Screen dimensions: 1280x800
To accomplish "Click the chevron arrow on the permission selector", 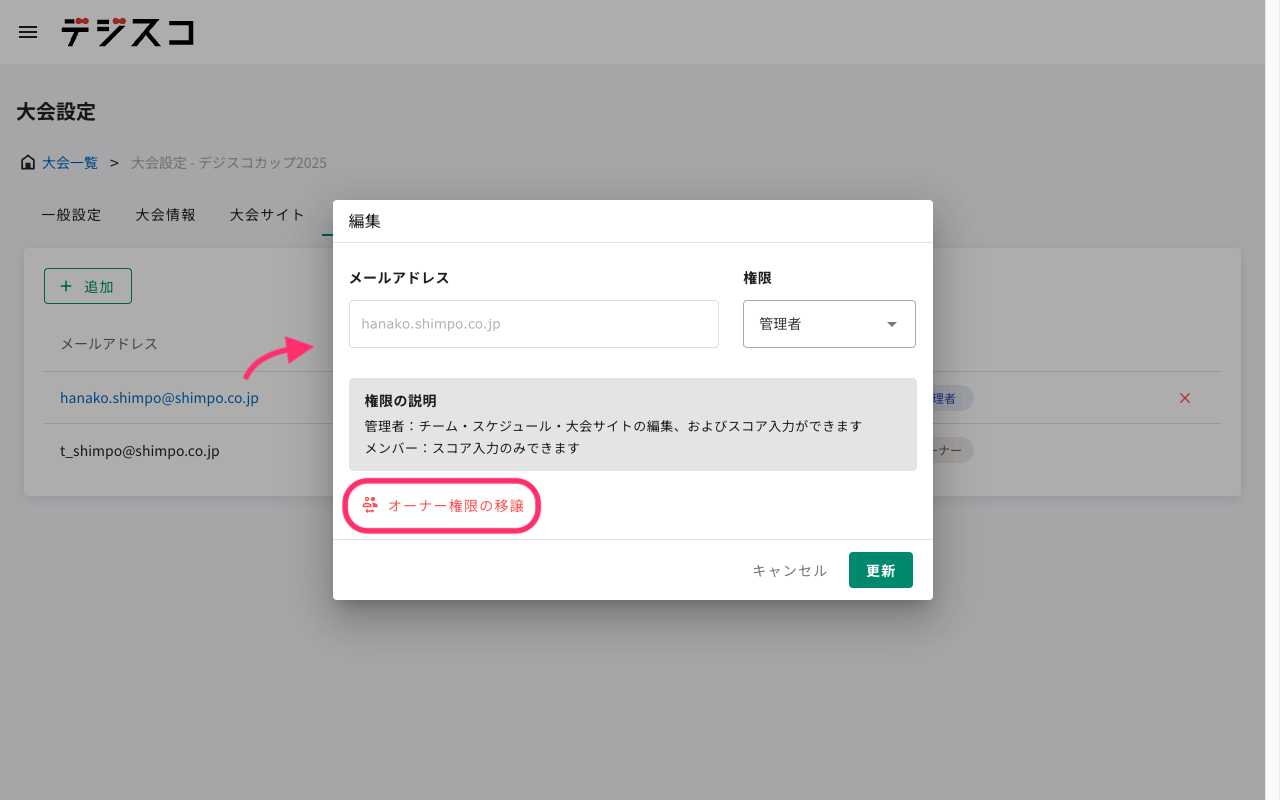I will [x=891, y=324].
